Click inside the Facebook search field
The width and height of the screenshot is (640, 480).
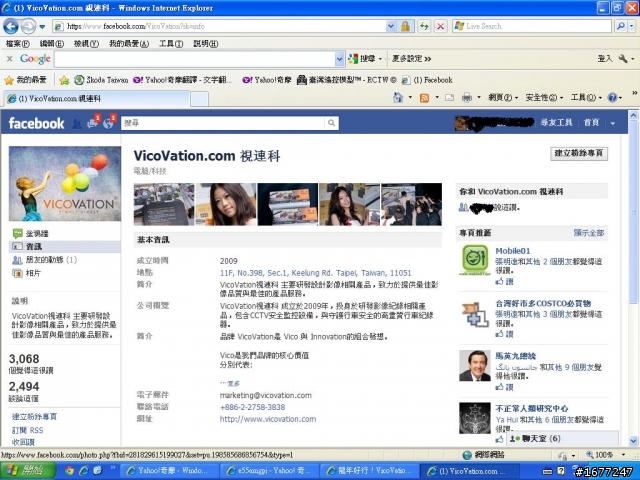(x=223, y=123)
